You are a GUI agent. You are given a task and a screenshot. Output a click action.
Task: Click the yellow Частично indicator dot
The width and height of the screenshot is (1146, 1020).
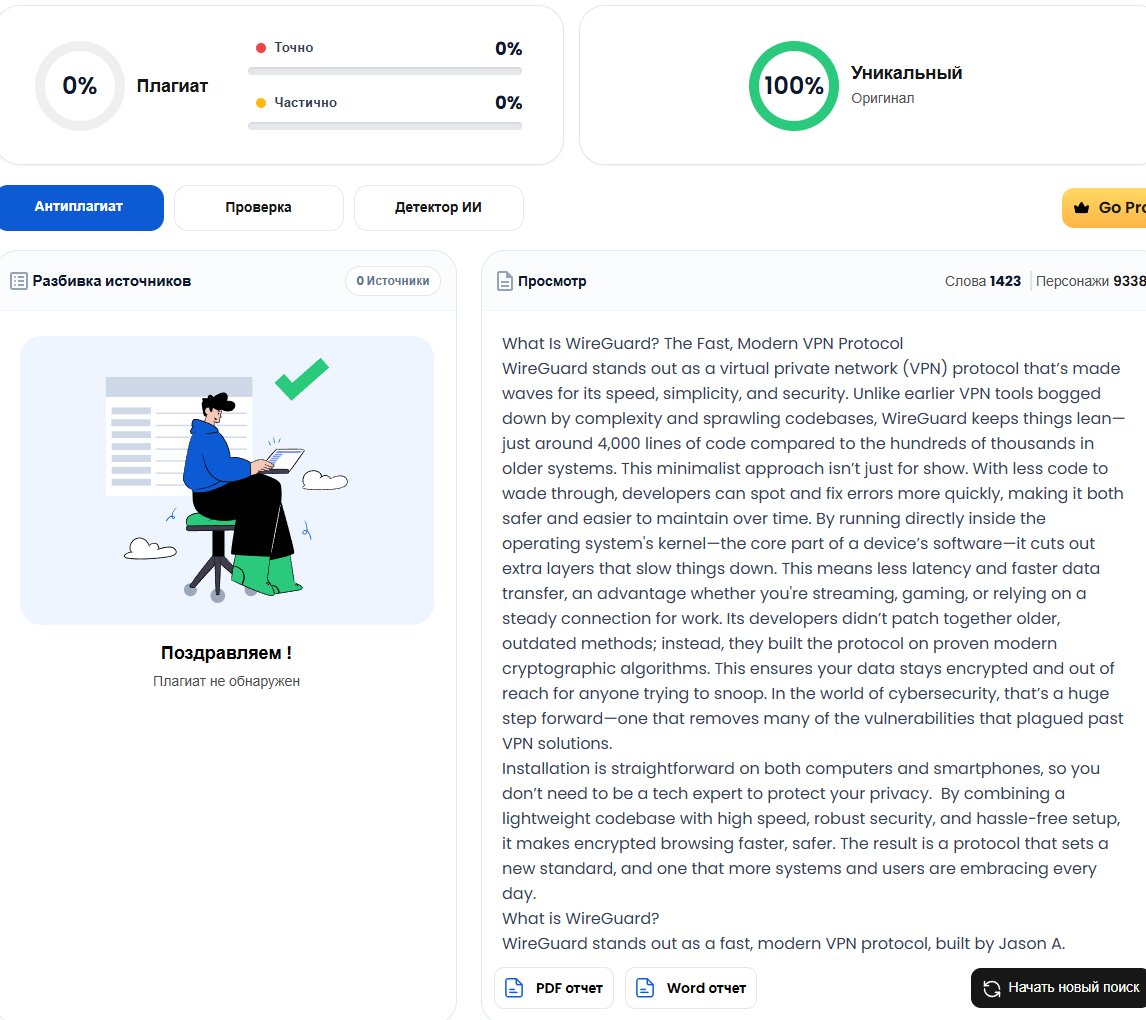[261, 103]
